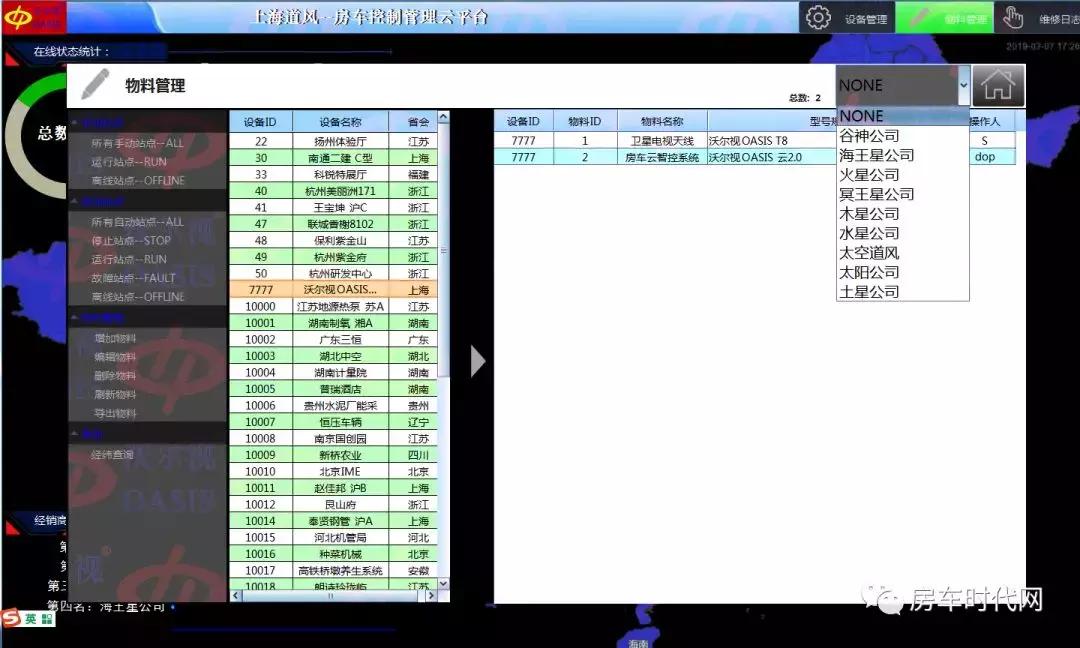Select 所有自动站点--ALL in the sidebar
Screen dimensions: 1080x648
137,222
